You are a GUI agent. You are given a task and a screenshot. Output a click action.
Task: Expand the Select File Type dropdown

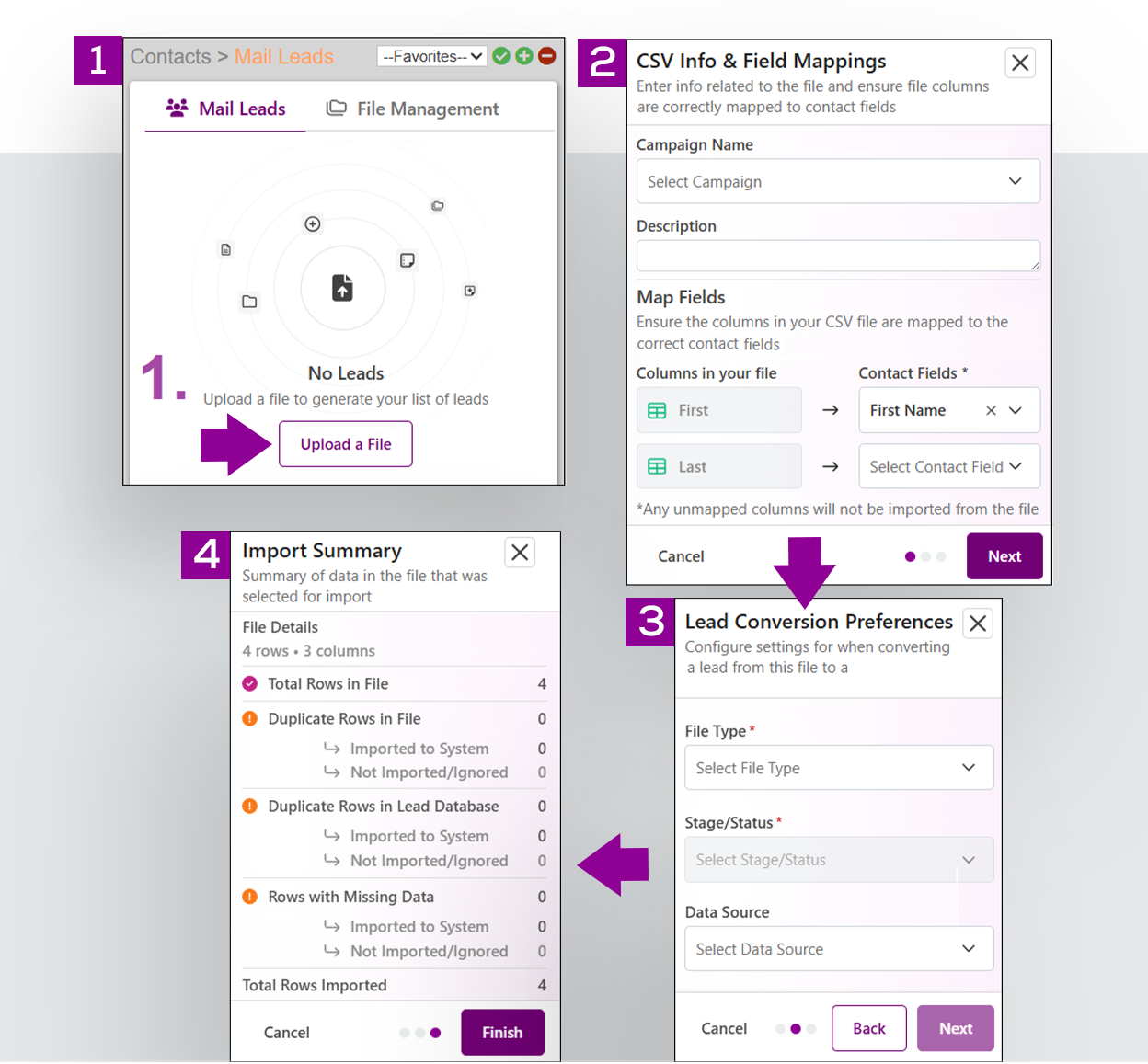point(838,767)
